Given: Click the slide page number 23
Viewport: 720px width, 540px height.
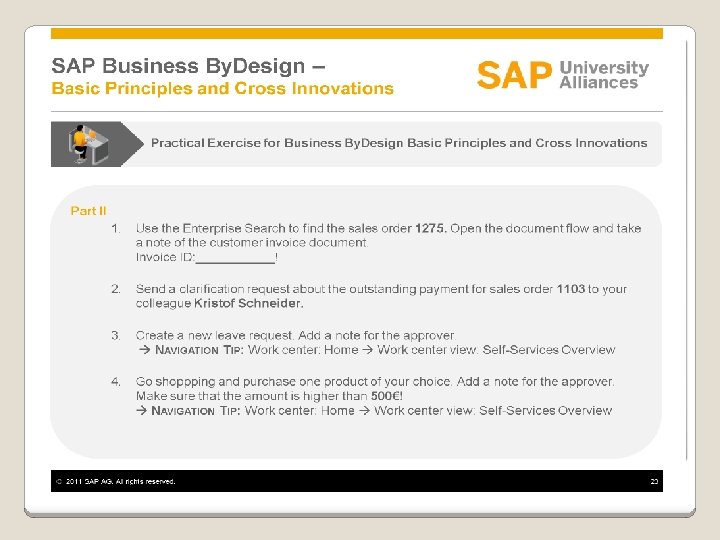Looking at the screenshot, I should (654, 481).
